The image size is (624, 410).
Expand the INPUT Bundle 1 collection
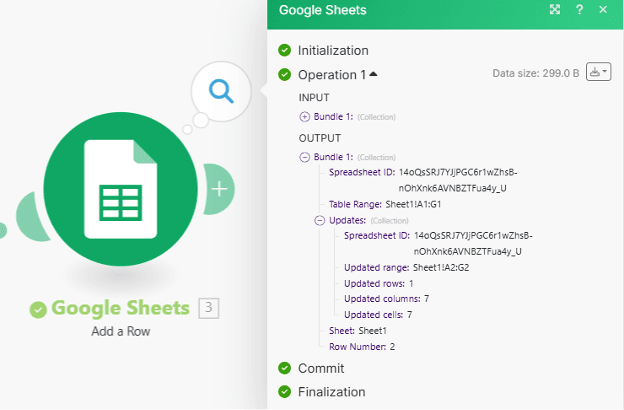click(x=305, y=116)
